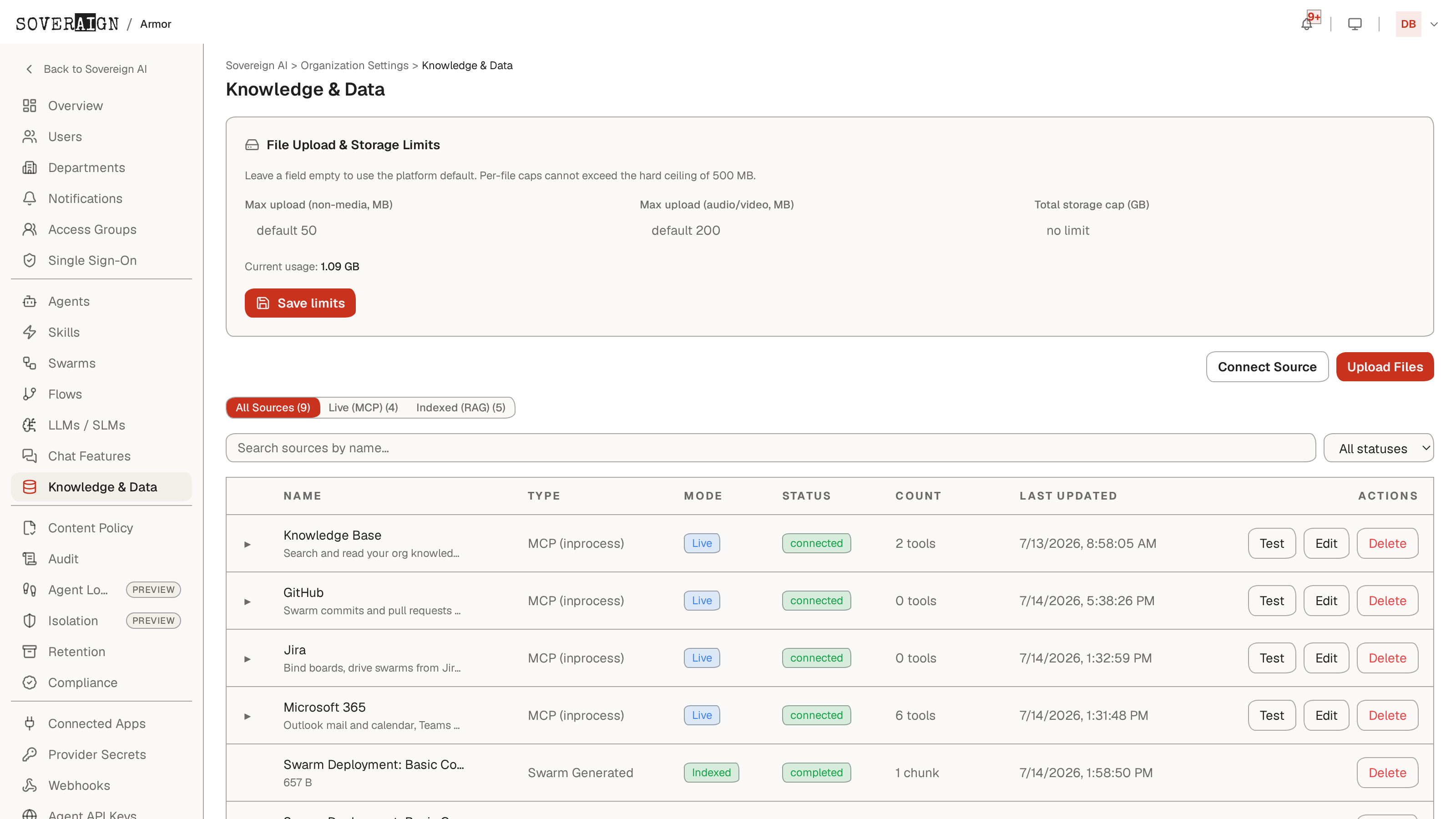Click the Total storage cap field
1456x819 pixels.
pyautogui.click(x=1224, y=231)
